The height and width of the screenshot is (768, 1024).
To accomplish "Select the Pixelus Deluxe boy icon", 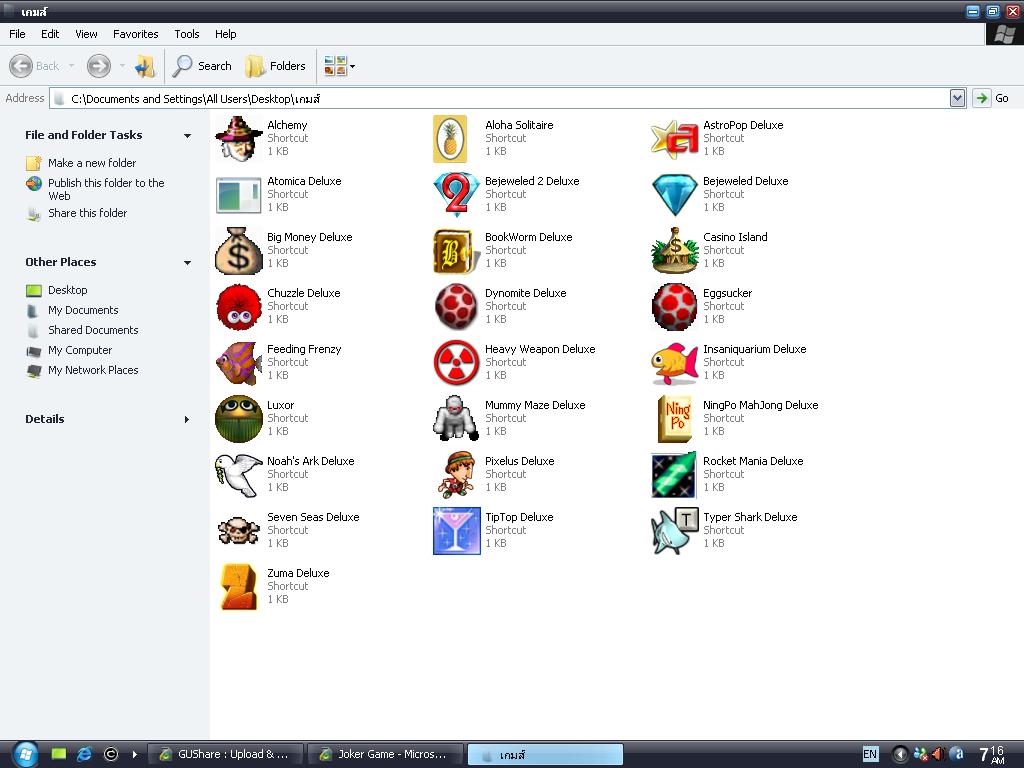I will [456, 475].
